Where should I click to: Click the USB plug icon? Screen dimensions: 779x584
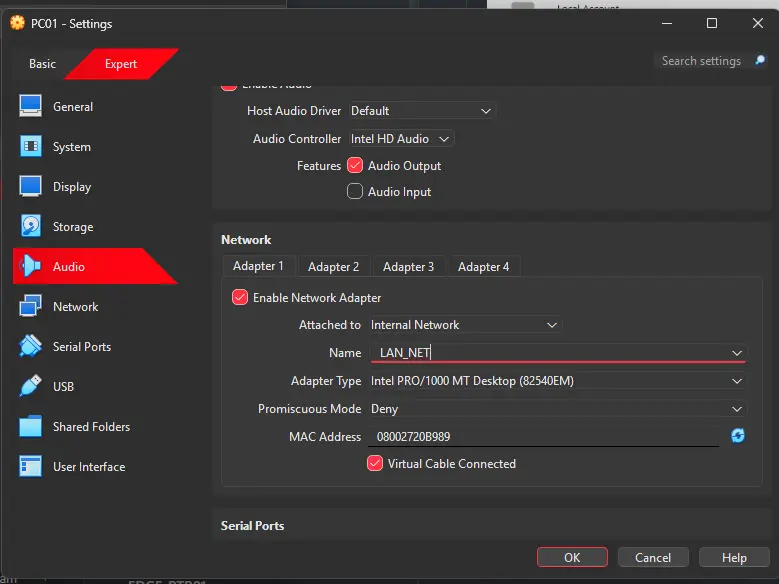[x=30, y=386]
